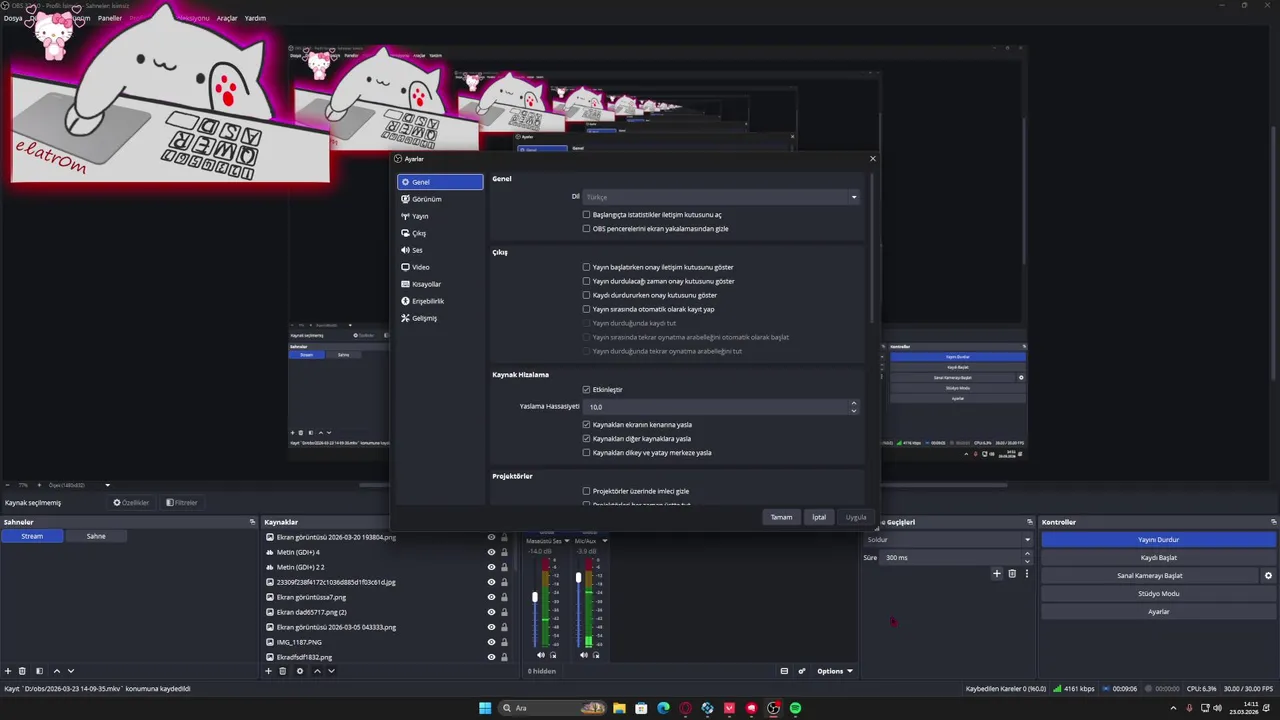This screenshot has height=720, width=1280.
Task: Mute Mic/Aux speaker icon
Action: (x=583, y=655)
